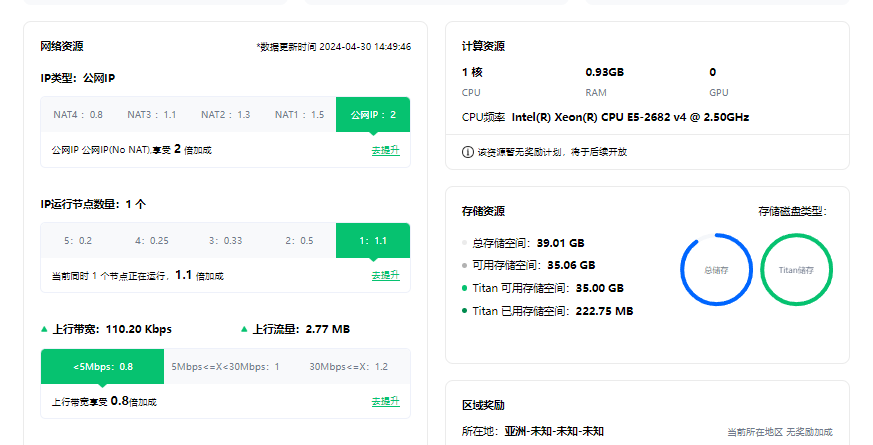Click the 上行带宽 110.20 Kbps value
Screen dimensions: 873x445
[139, 329]
